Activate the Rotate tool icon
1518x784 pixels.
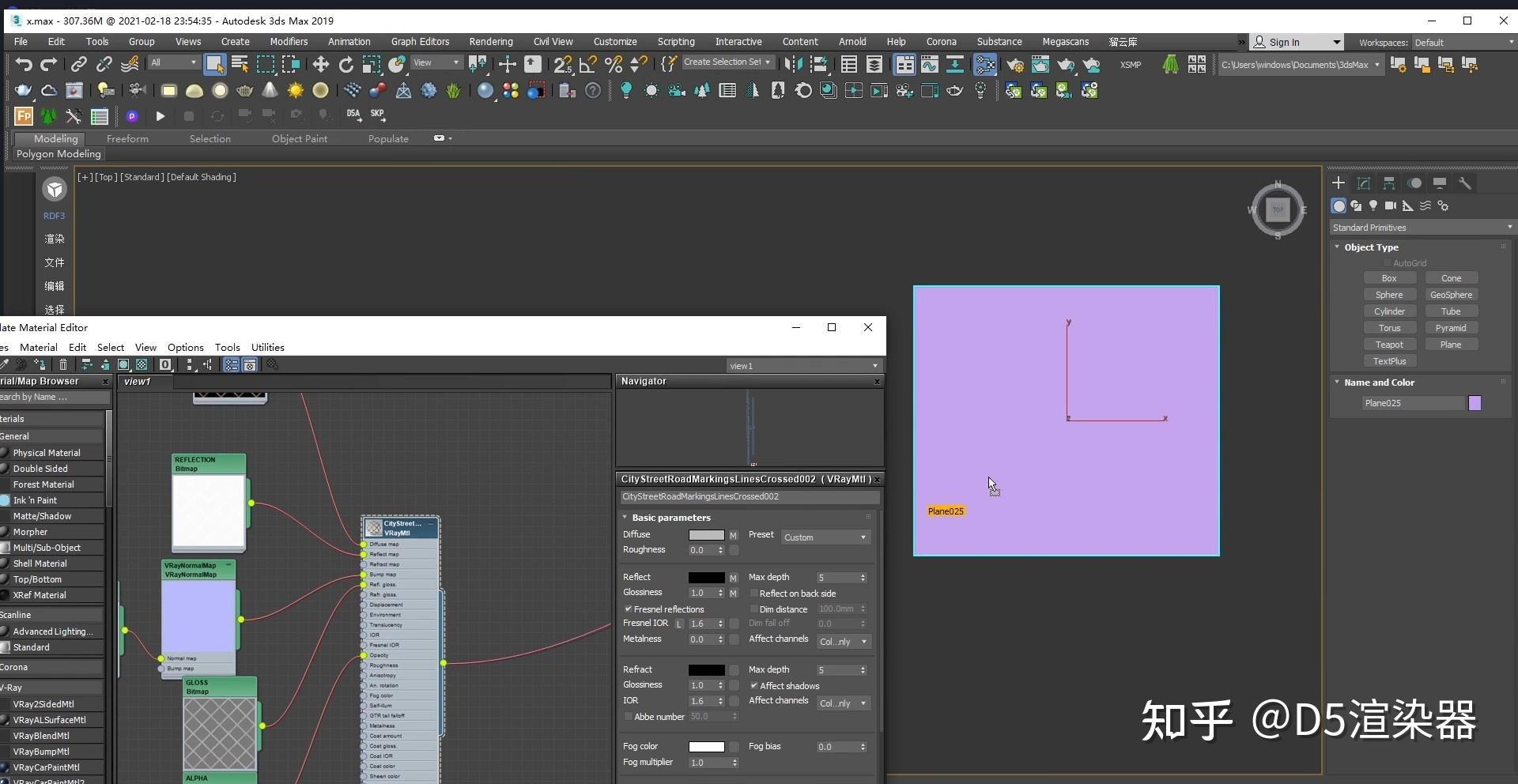[346, 65]
